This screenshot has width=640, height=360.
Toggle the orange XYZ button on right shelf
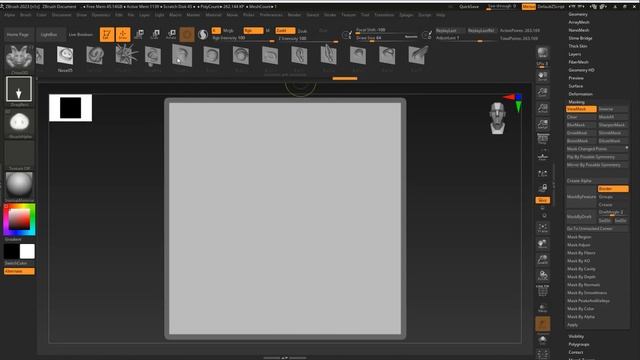(x=542, y=200)
